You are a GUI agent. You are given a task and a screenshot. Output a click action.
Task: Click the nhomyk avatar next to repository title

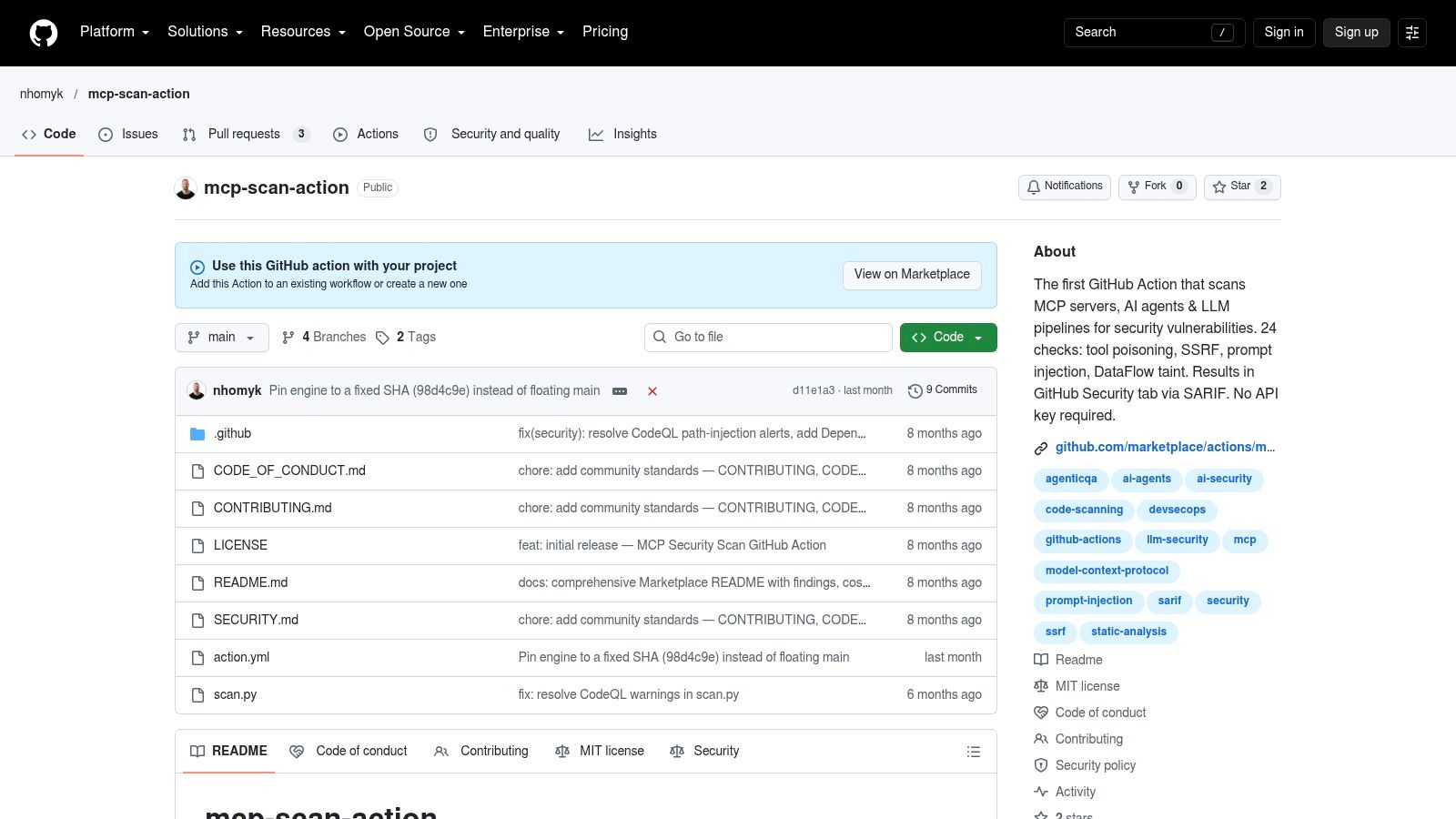(186, 188)
